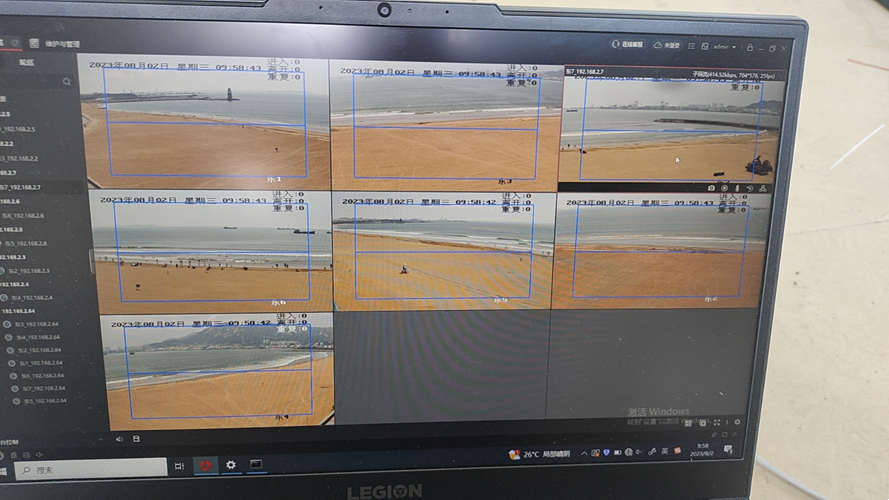The width and height of the screenshot is (889, 500).
Task: Click the snapshot camera icon under the selected video
Action: [x=711, y=188]
